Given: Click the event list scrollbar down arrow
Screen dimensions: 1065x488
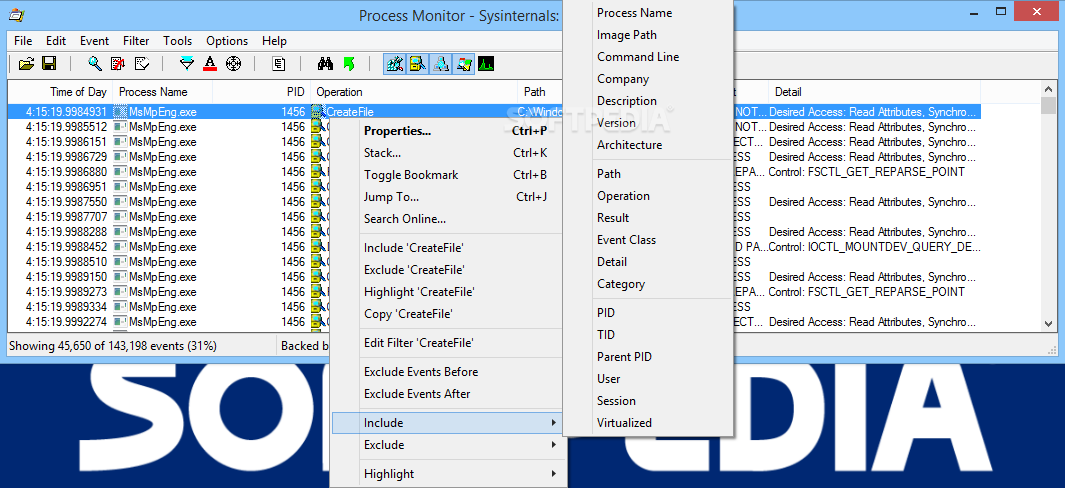Looking at the screenshot, I should [1049, 324].
